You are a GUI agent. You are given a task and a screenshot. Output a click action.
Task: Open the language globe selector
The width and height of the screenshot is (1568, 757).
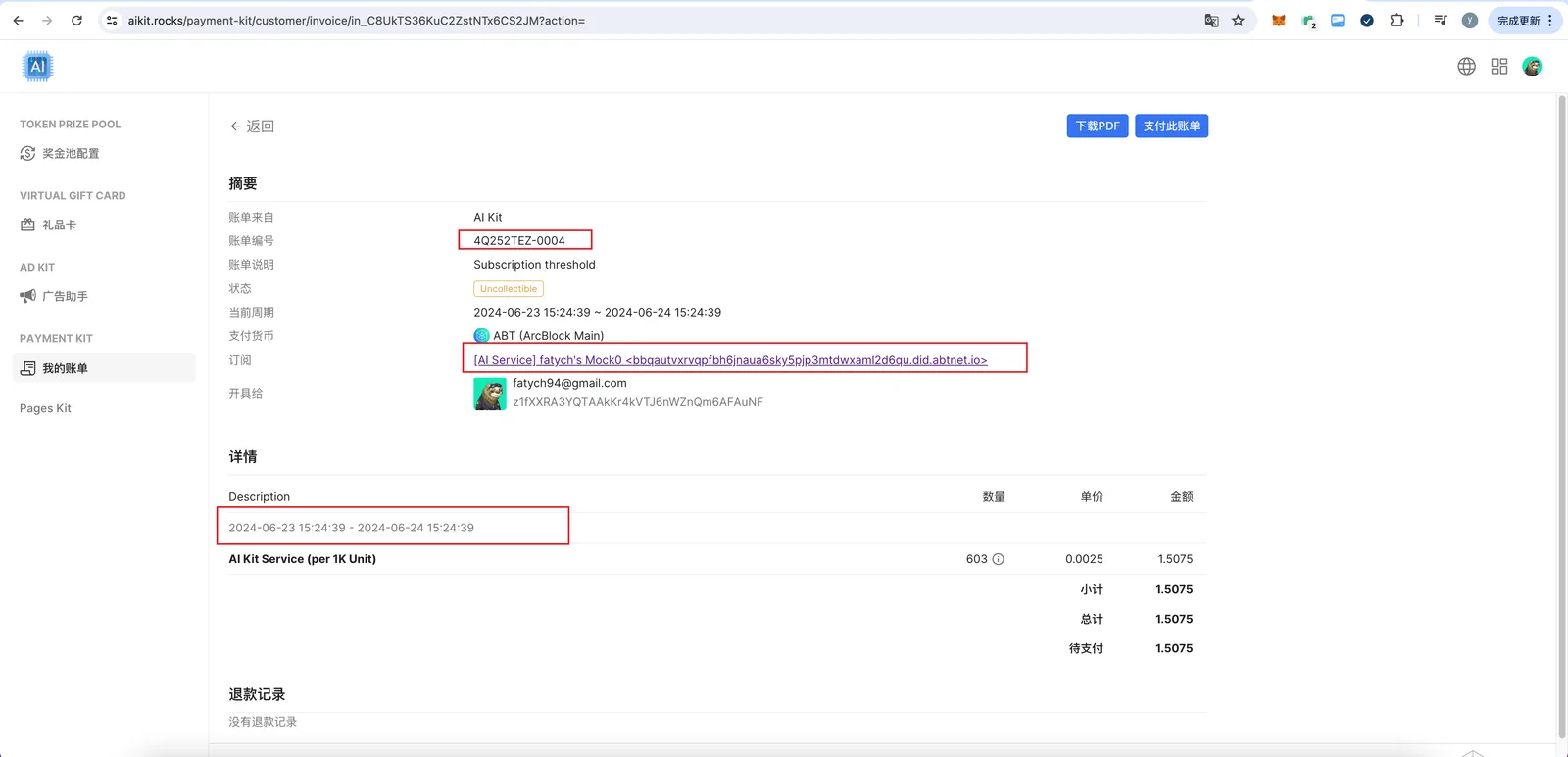click(x=1466, y=66)
